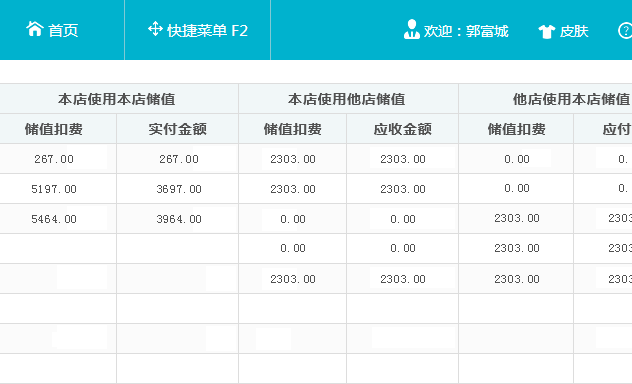Viewport: 632px width, 384px height.
Task: Click the help question mark icon
Action: 625,31
